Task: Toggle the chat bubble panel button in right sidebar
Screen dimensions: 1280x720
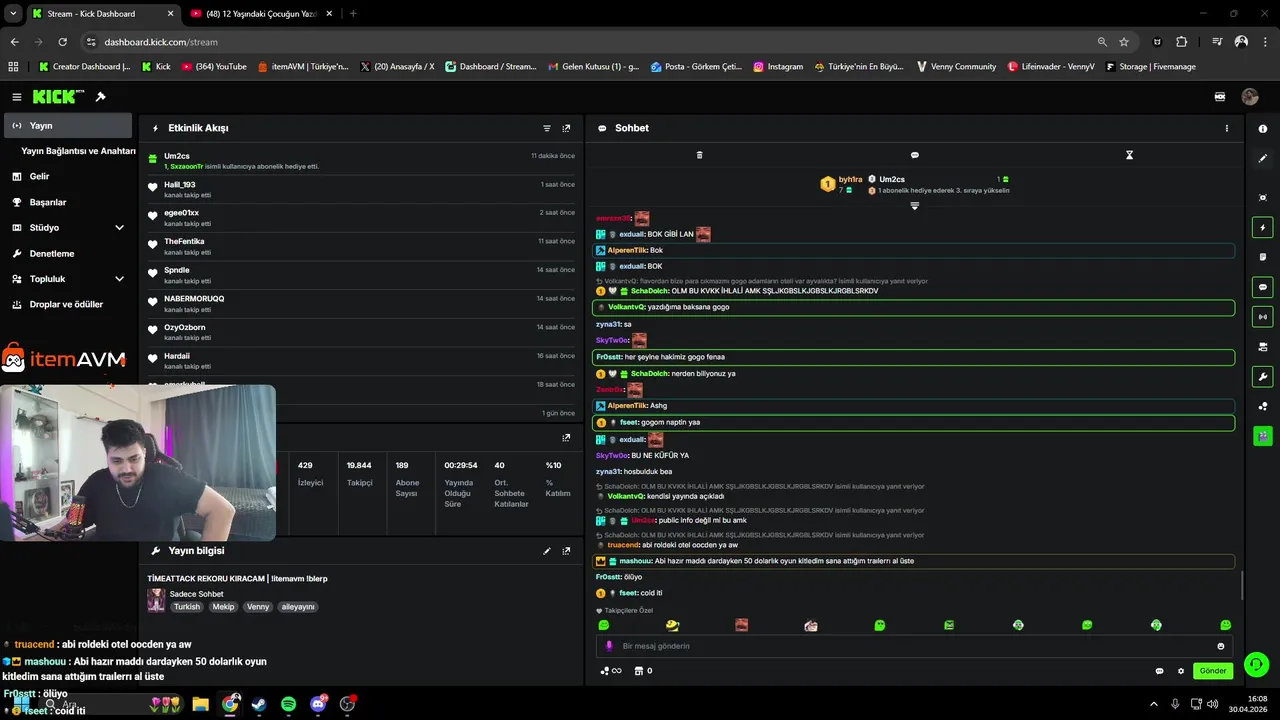Action: click(x=1263, y=287)
